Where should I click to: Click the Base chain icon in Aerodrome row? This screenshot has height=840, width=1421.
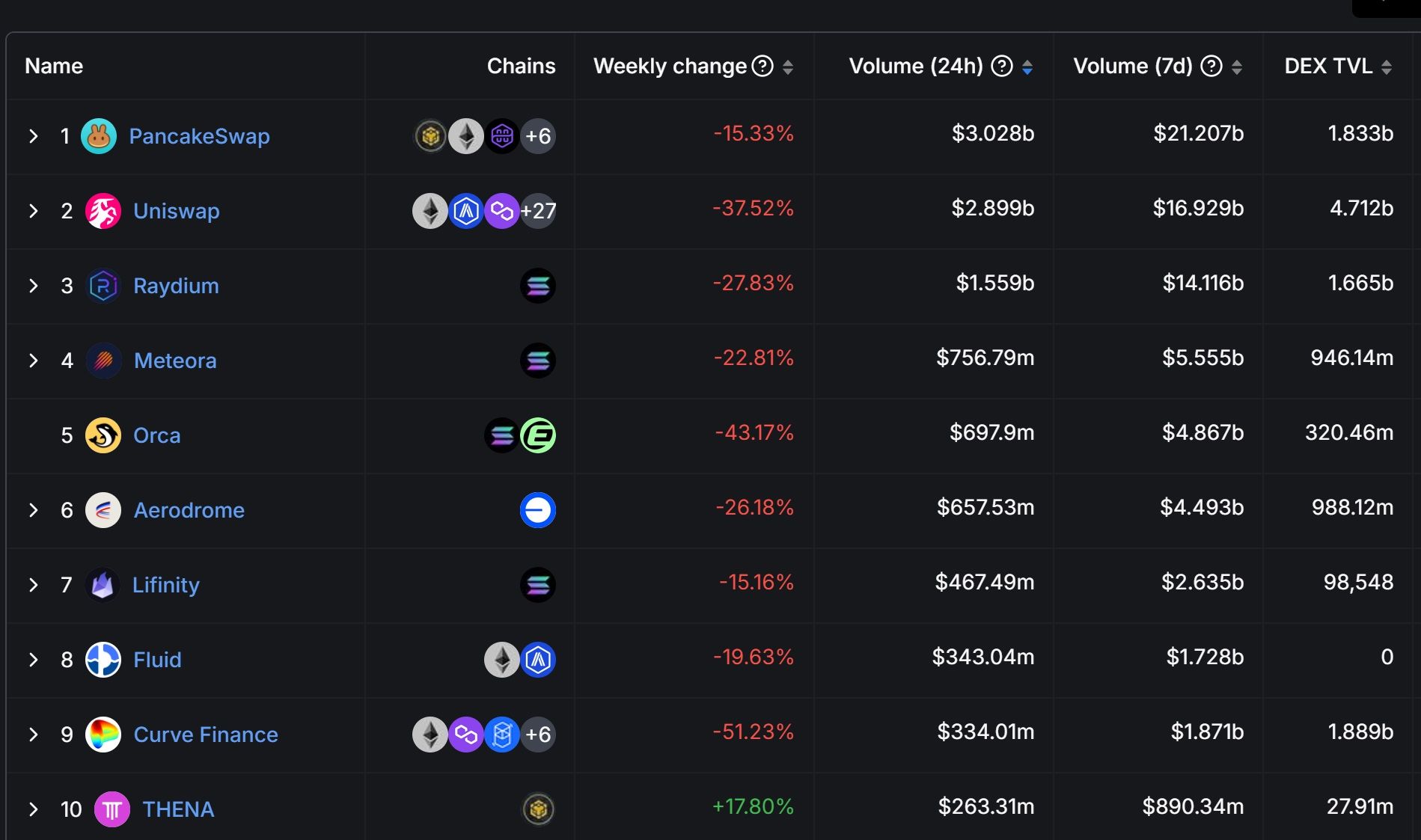538,510
